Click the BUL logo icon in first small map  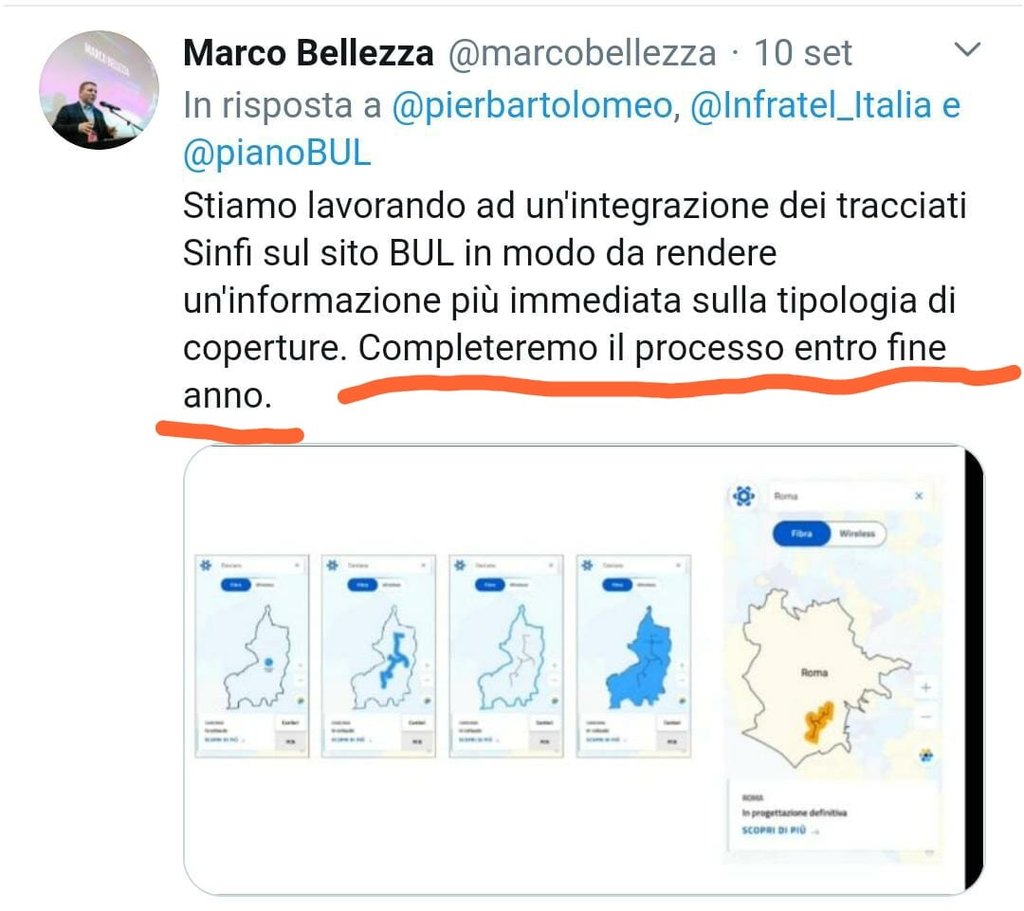(x=206, y=564)
